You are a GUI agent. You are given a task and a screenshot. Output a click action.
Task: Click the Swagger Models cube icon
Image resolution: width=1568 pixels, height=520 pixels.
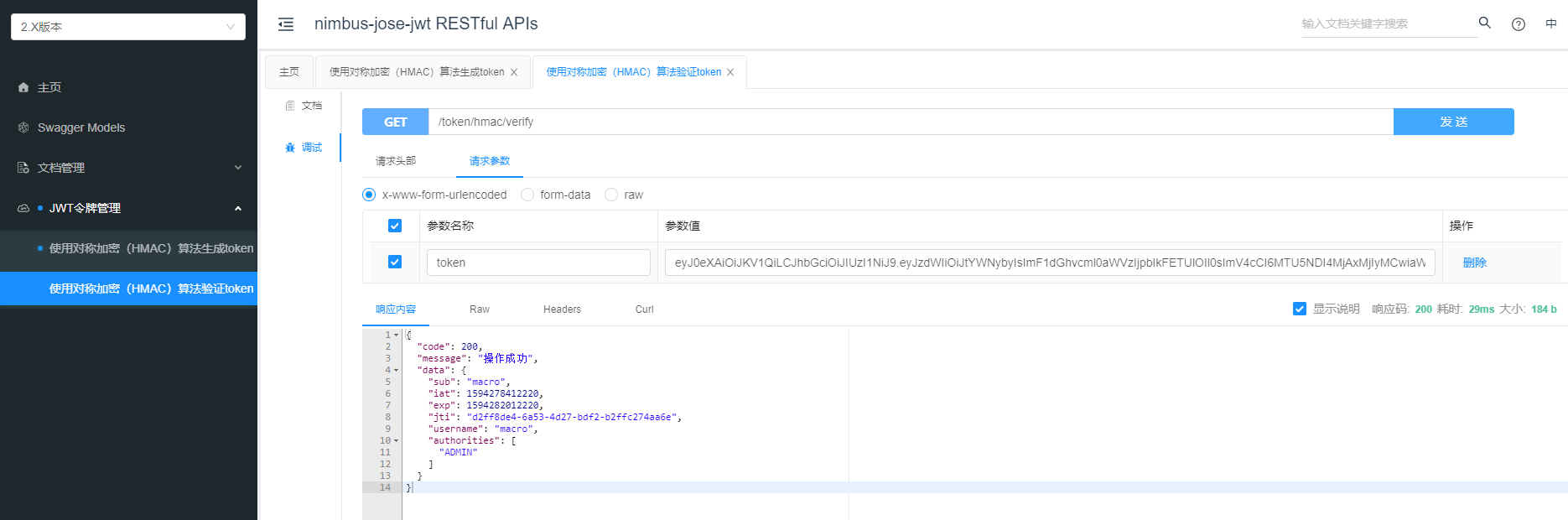pyautogui.click(x=23, y=127)
